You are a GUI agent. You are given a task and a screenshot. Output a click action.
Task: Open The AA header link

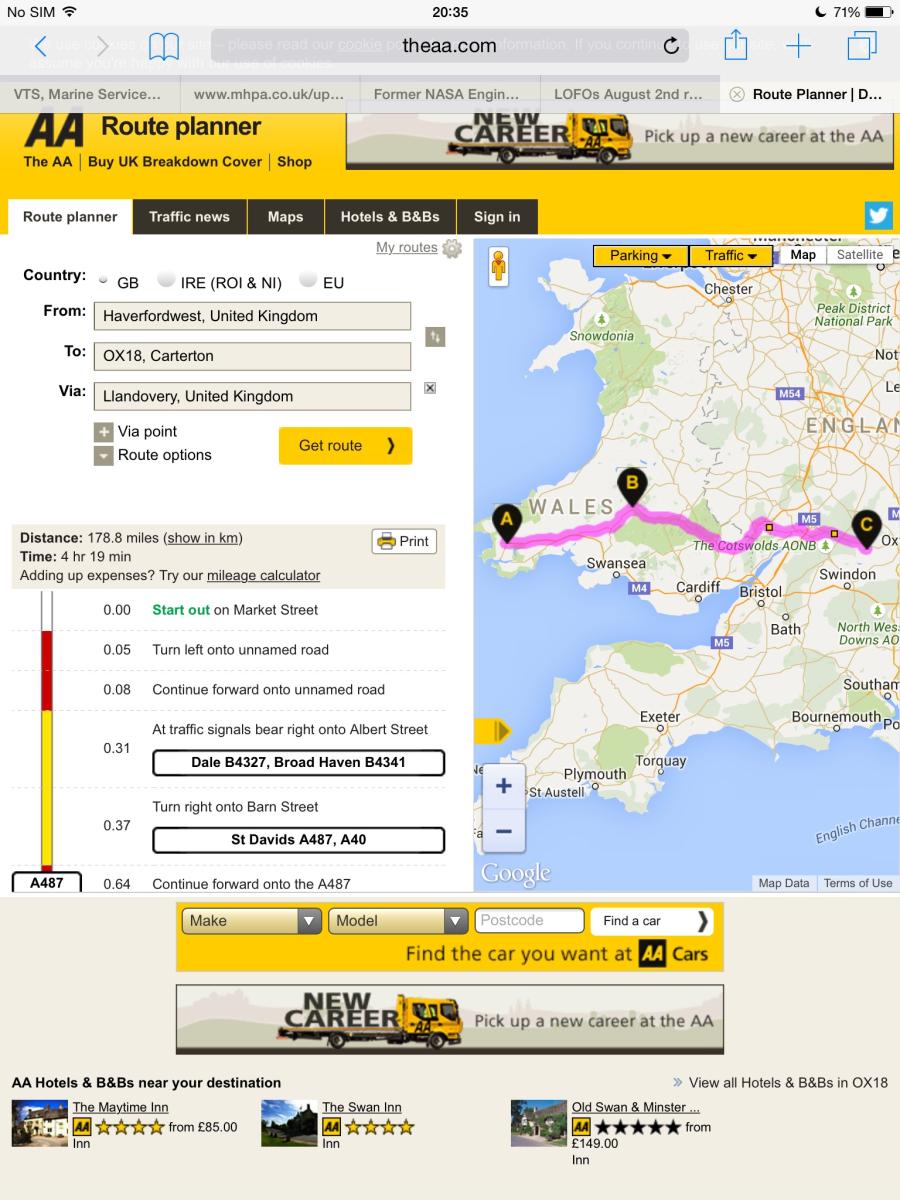tap(48, 161)
